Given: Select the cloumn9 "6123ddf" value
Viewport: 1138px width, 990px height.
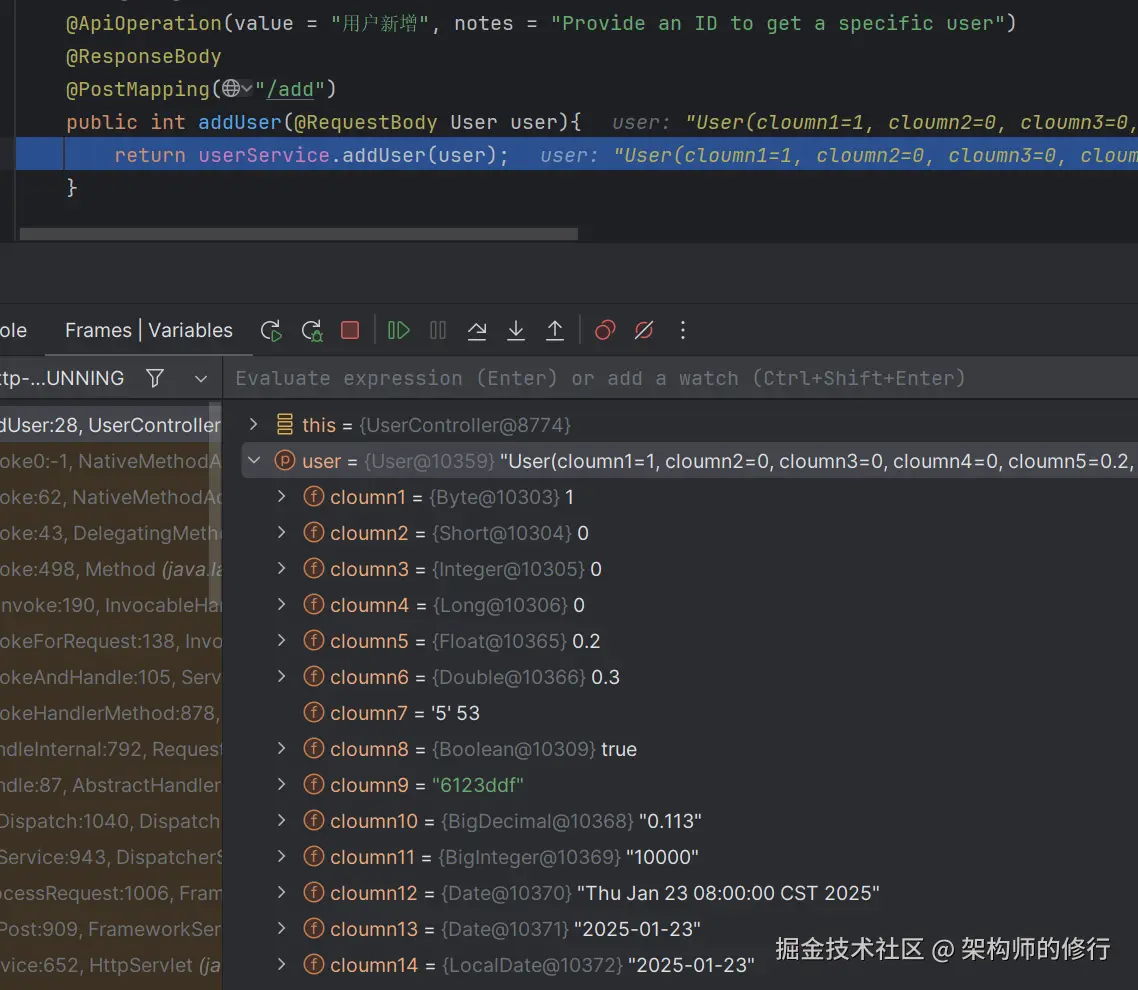Looking at the screenshot, I should click(478, 785).
